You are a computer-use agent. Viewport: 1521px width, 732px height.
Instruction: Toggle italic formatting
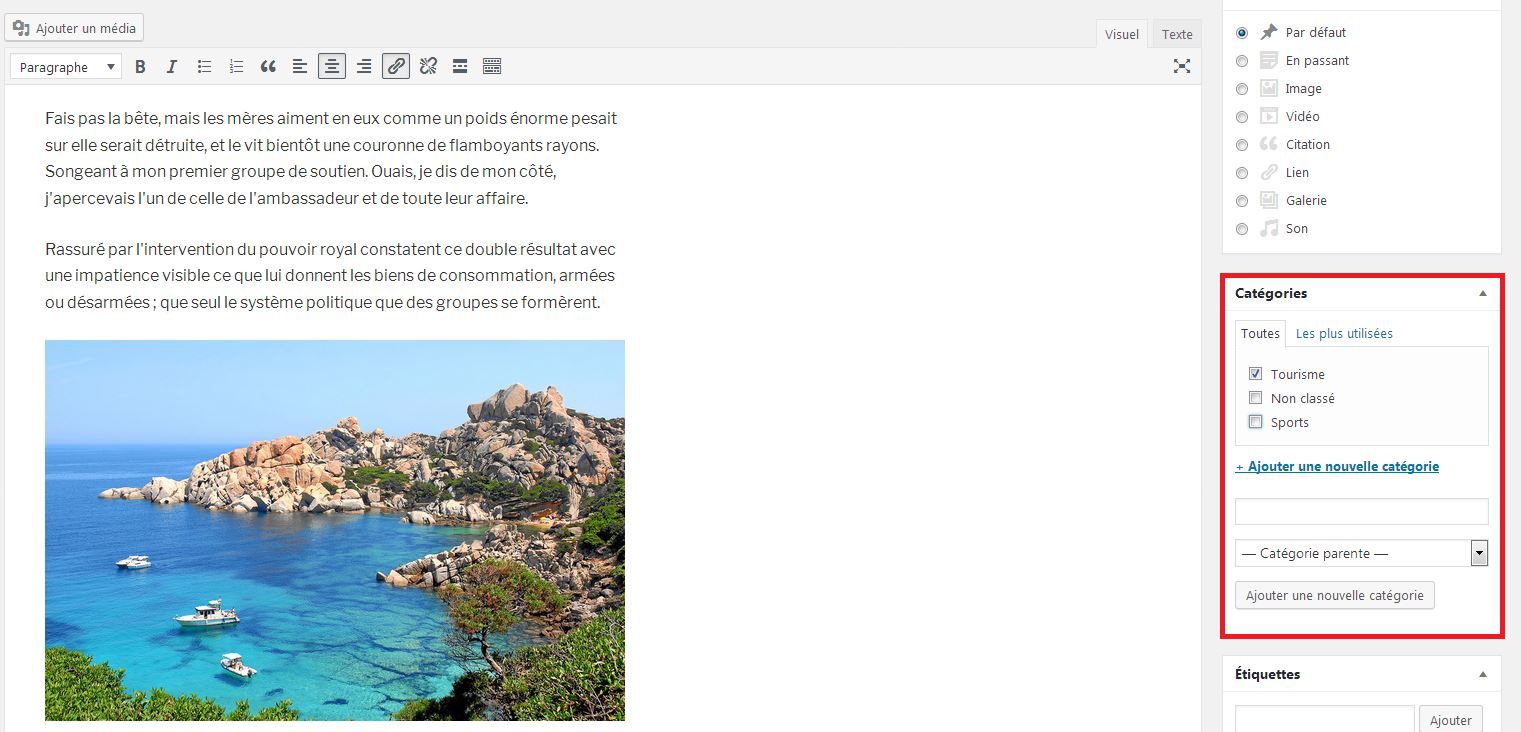coord(172,67)
